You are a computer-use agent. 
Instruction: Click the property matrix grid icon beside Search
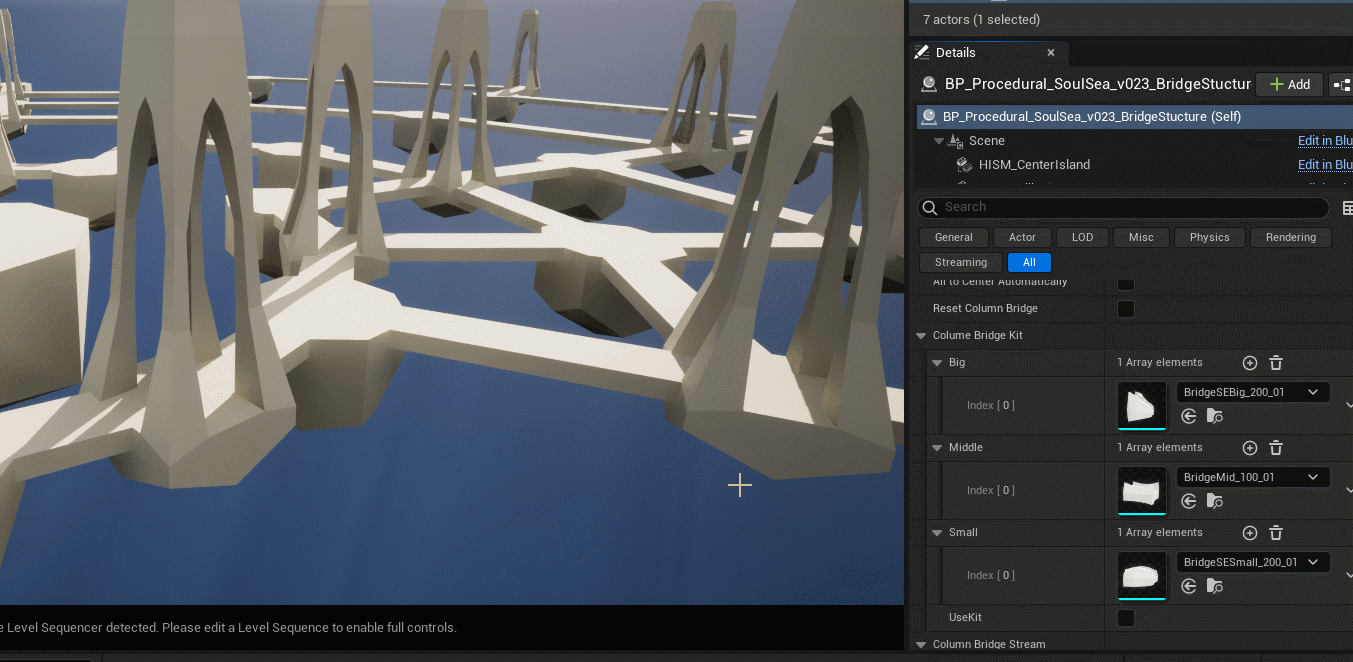pyautogui.click(x=1346, y=207)
